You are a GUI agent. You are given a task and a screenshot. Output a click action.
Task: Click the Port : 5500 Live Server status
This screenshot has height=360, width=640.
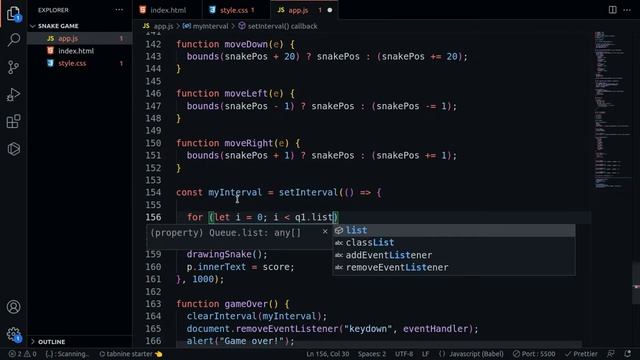pyautogui.click(x=534, y=354)
